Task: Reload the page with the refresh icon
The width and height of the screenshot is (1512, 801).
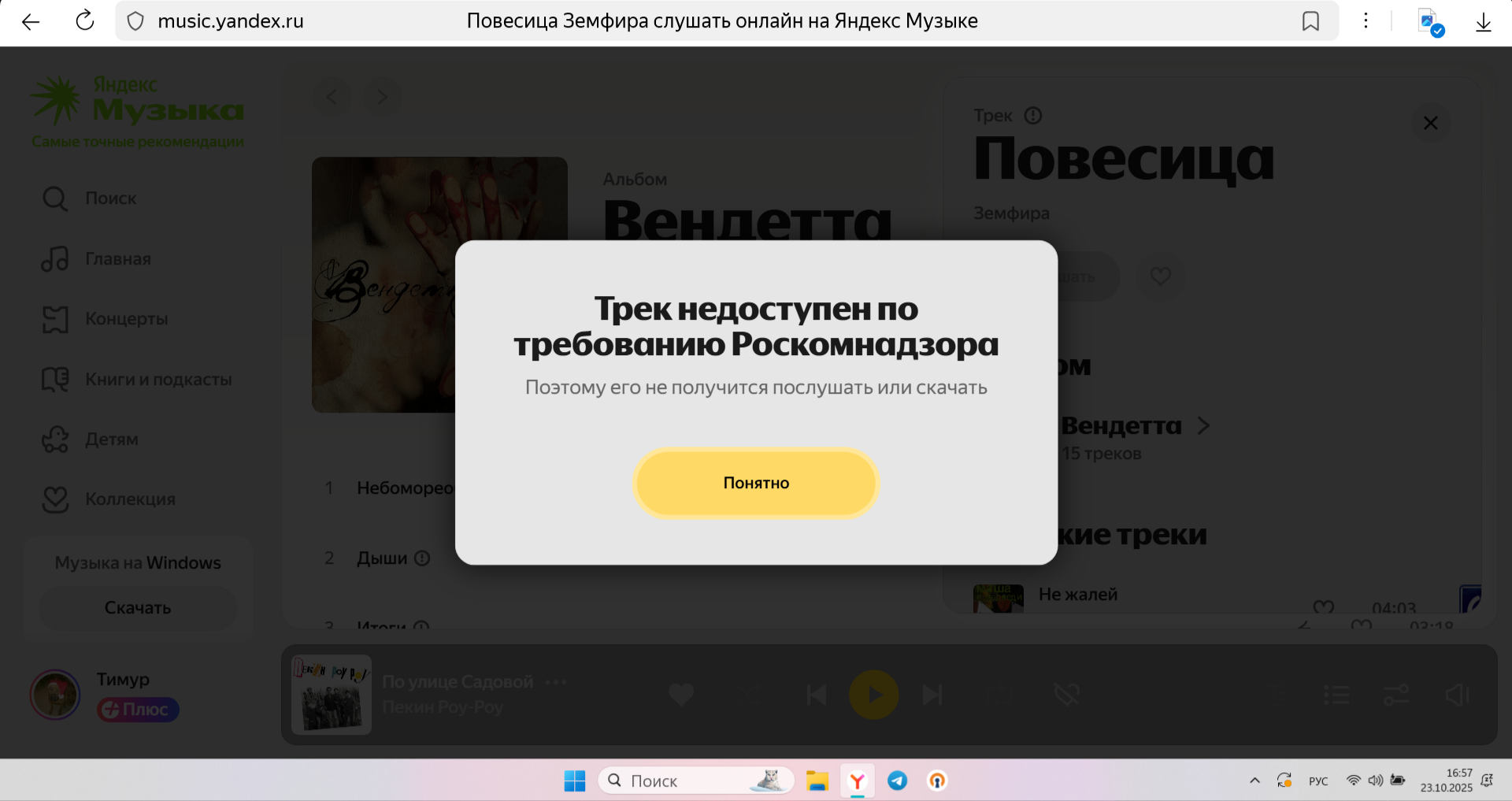Action: [x=85, y=21]
